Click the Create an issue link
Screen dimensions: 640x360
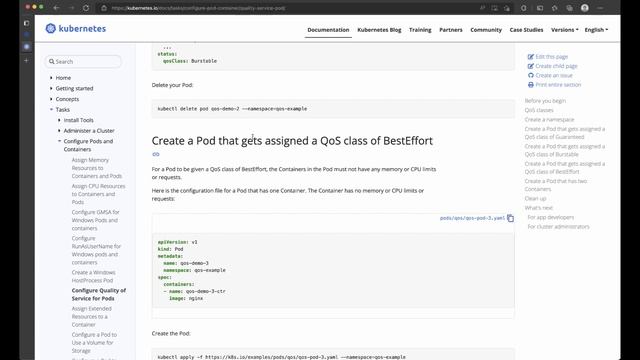[x=554, y=76]
